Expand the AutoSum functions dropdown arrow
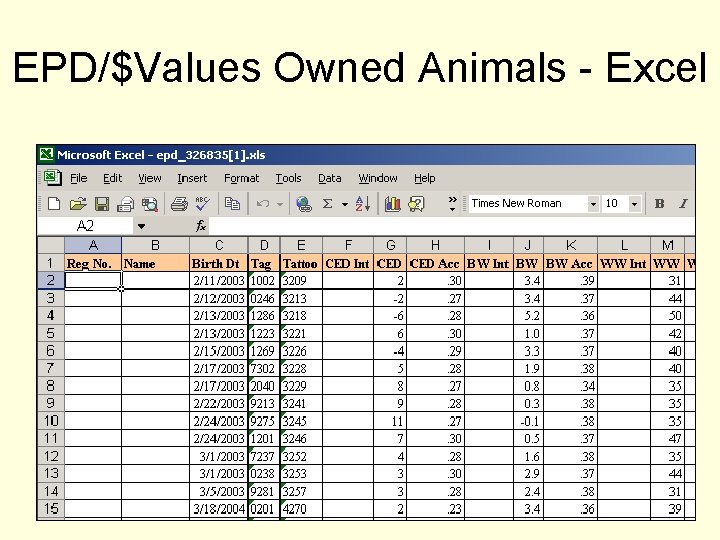720x540 pixels. pyautogui.click(x=344, y=204)
